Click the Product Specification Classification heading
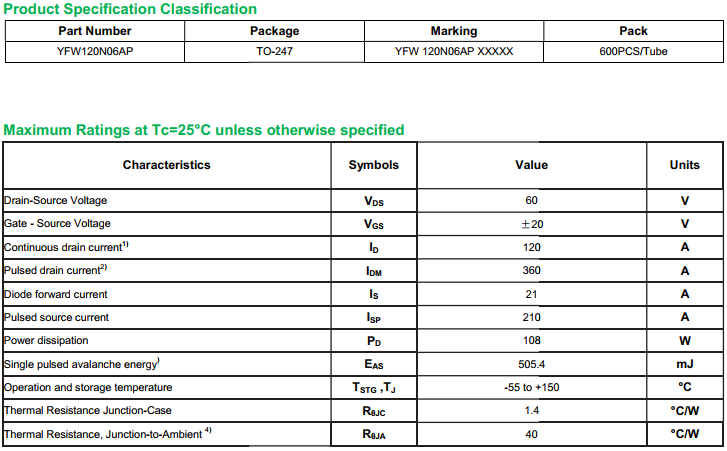Image resolution: width=727 pixels, height=451 pixels. tap(130, 9)
